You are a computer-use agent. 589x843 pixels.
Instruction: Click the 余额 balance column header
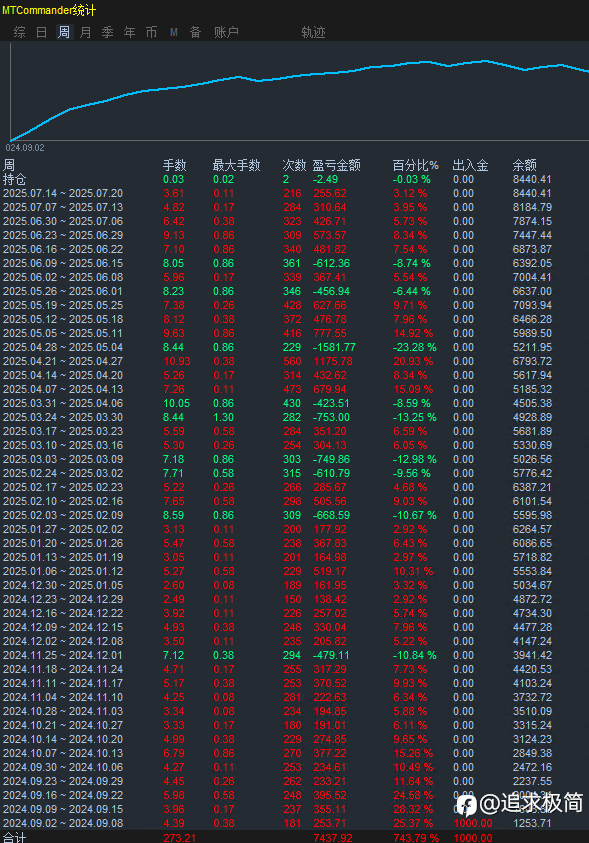click(525, 165)
